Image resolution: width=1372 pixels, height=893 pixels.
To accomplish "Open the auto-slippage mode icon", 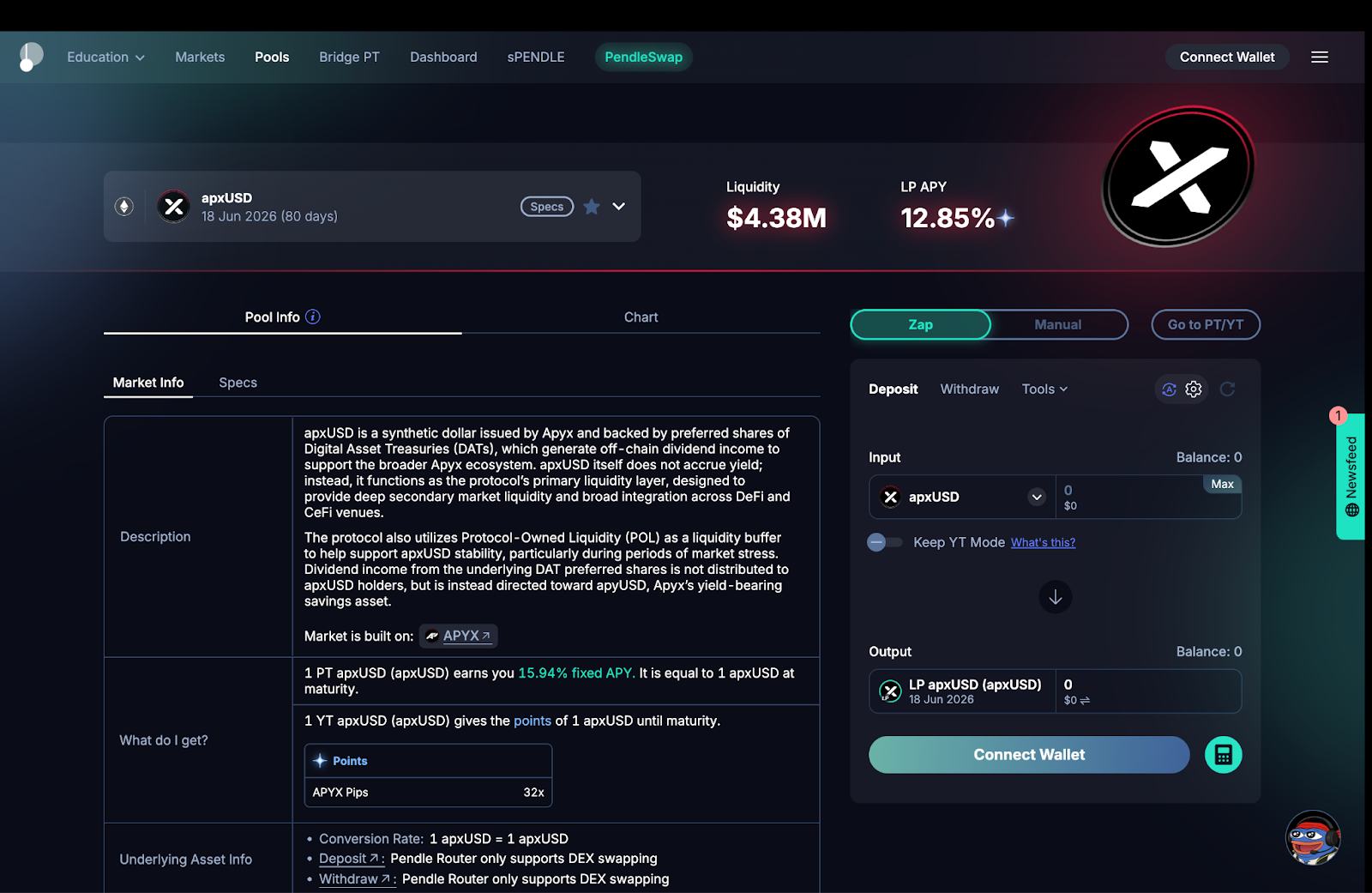I will pyautogui.click(x=1169, y=389).
